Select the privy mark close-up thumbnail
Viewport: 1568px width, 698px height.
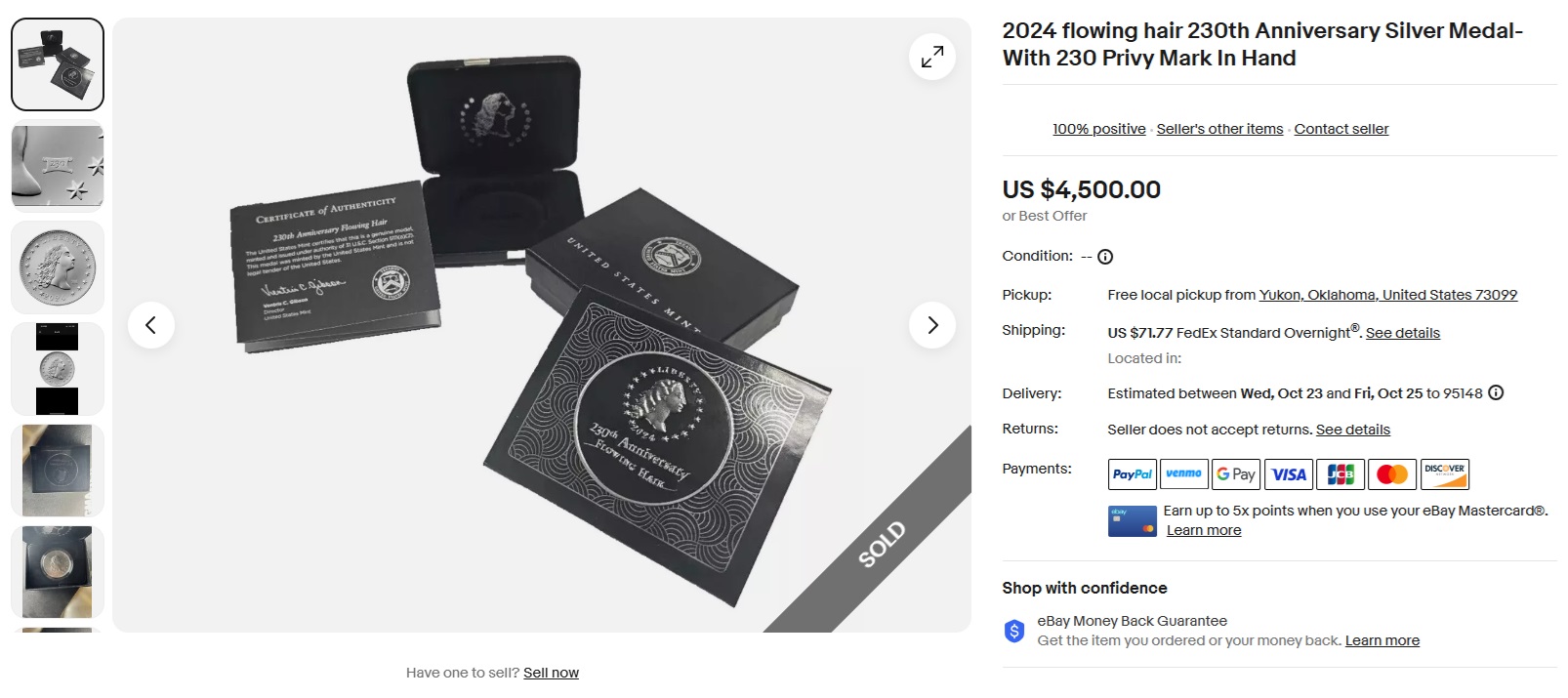(x=58, y=166)
